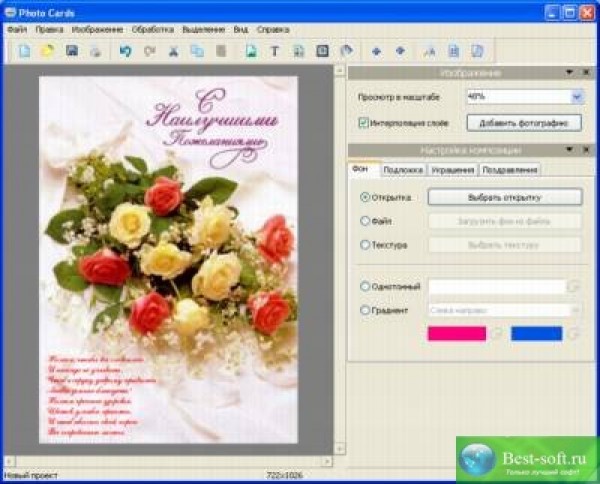Click the Выбрать текстуру button

(x=505, y=245)
